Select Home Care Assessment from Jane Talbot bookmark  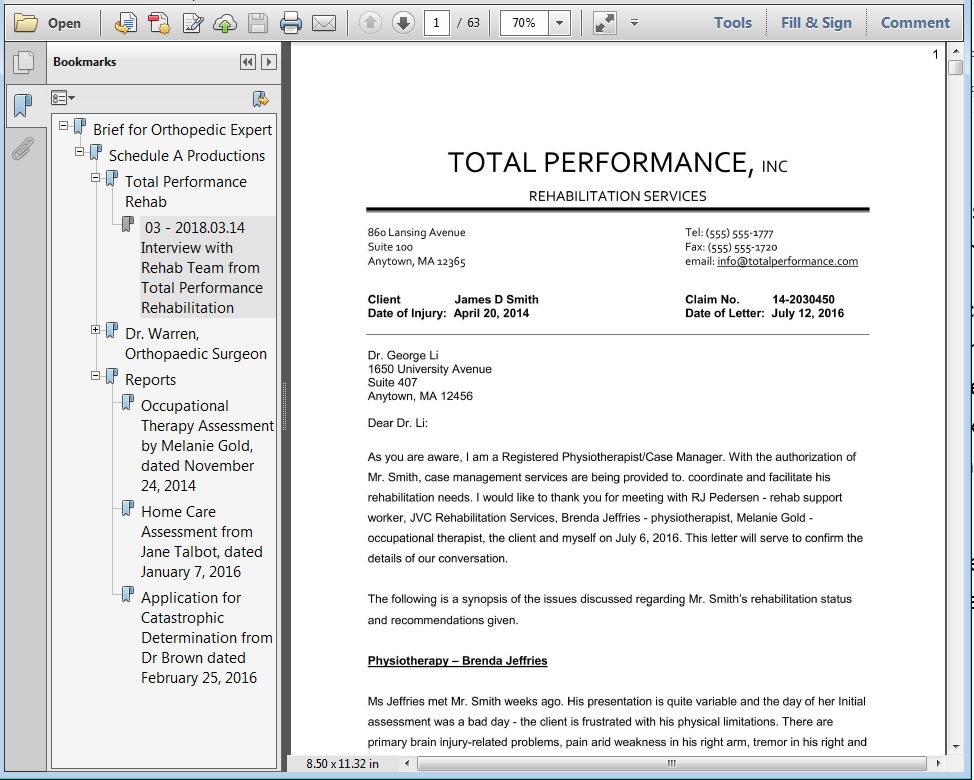pos(201,542)
